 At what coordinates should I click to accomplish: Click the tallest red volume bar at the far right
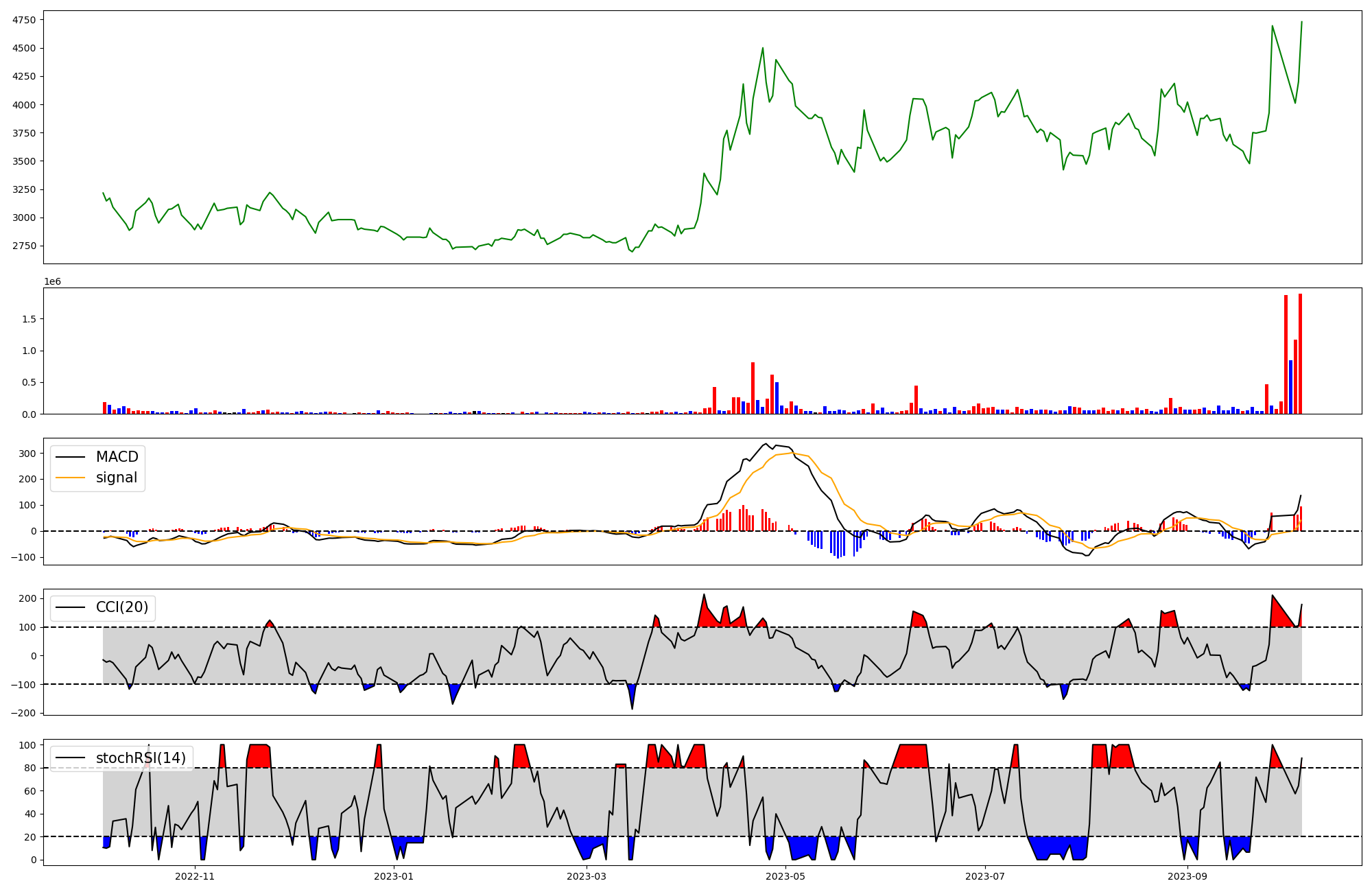[1300, 354]
